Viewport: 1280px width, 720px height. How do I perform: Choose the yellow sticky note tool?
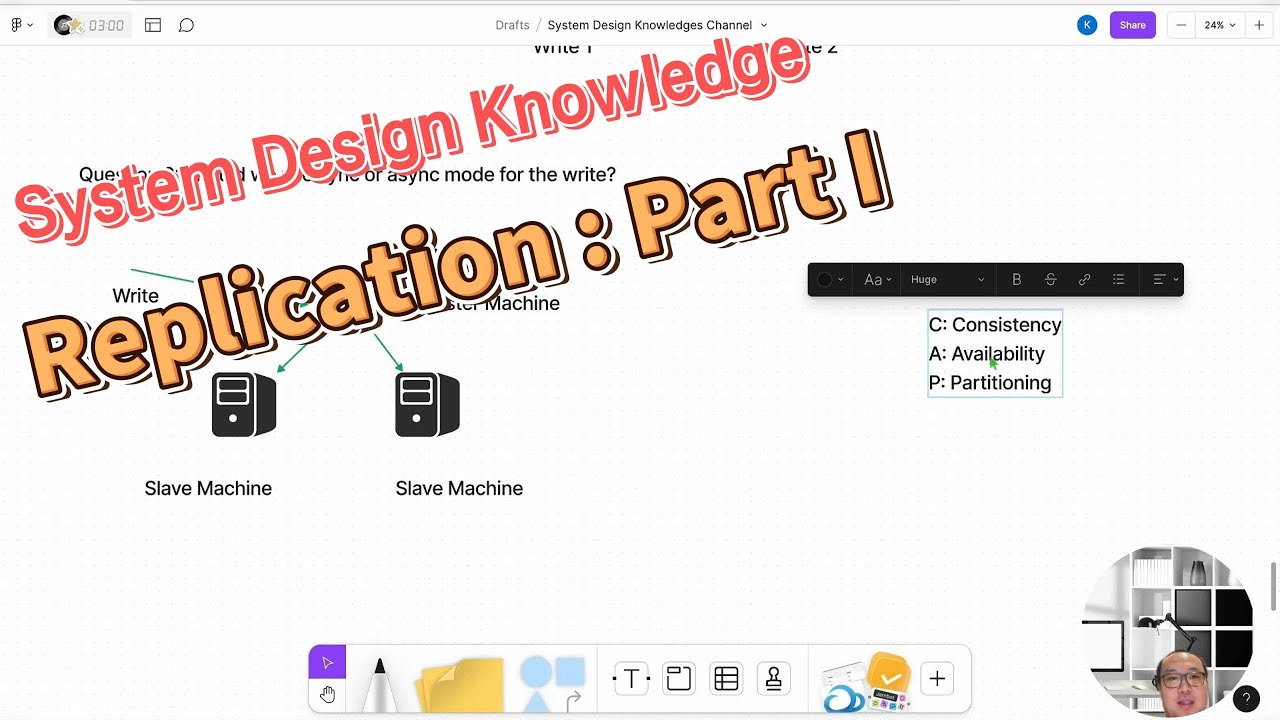460,685
